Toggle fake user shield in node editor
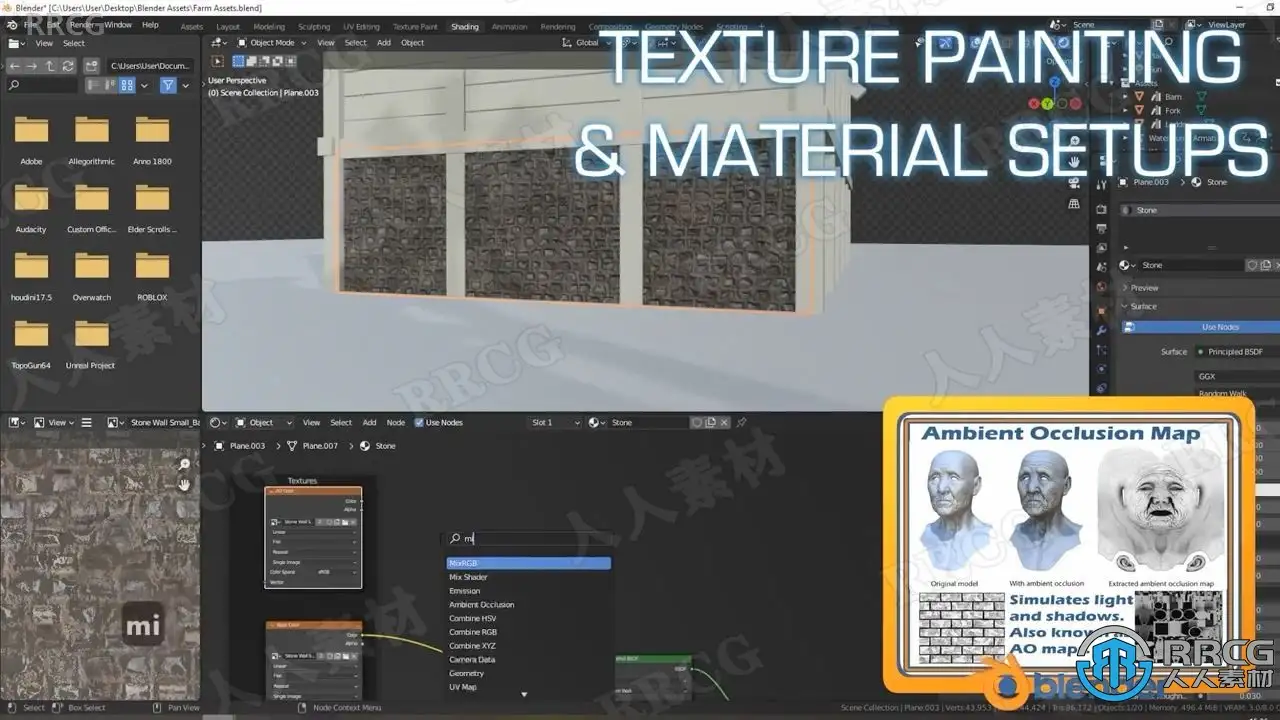Viewport: 1280px width, 720px height. 697,423
